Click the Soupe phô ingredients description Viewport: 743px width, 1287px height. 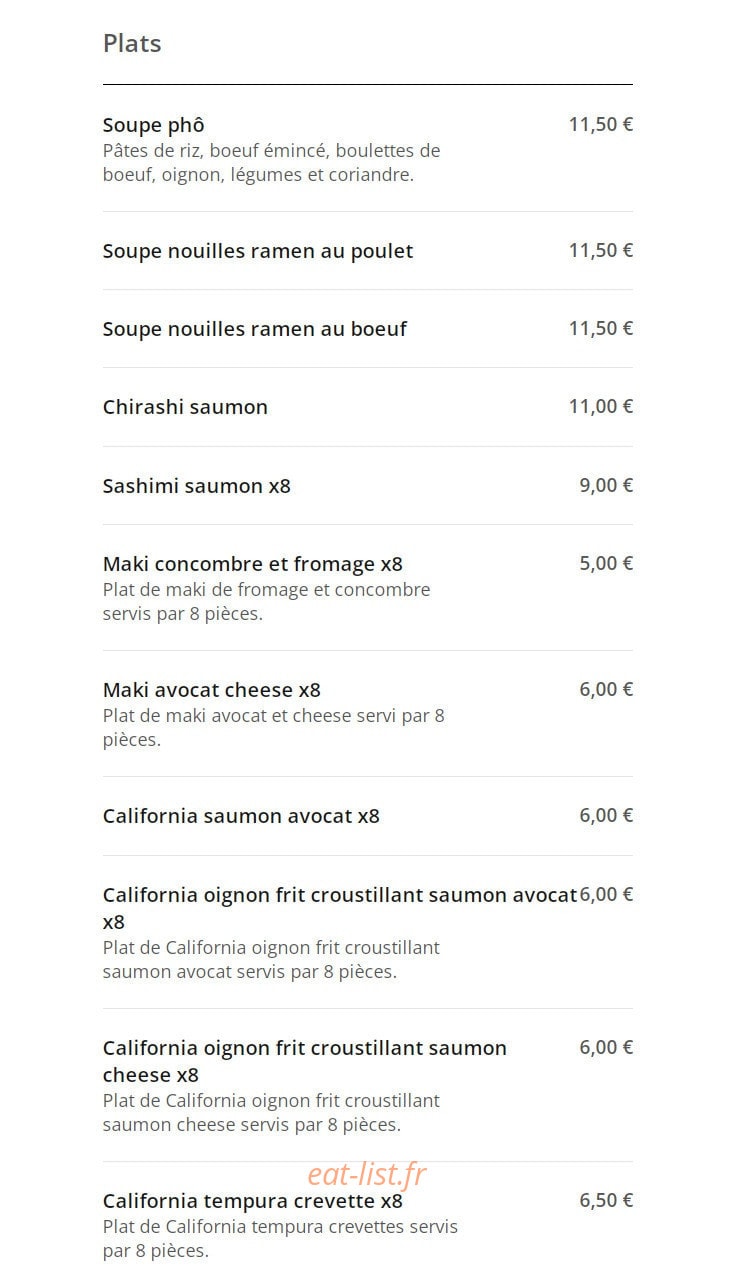coord(272,163)
